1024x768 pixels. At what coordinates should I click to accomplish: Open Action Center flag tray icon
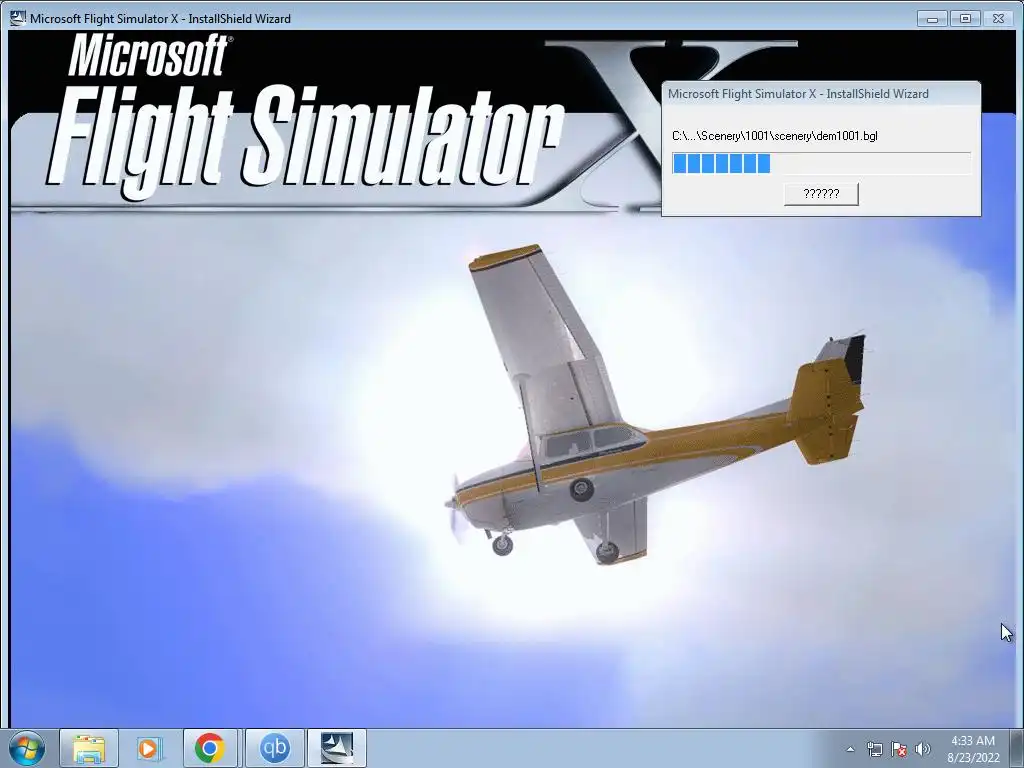point(899,749)
